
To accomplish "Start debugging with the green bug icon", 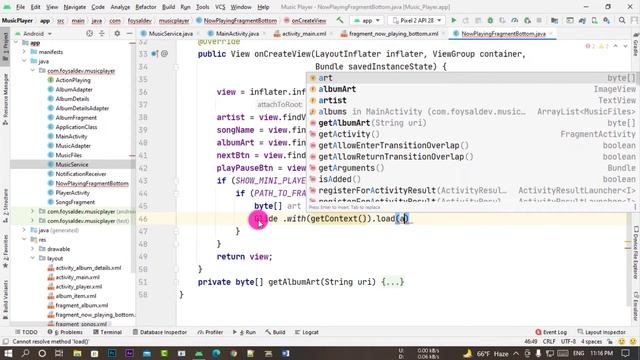I will pos(490,20).
